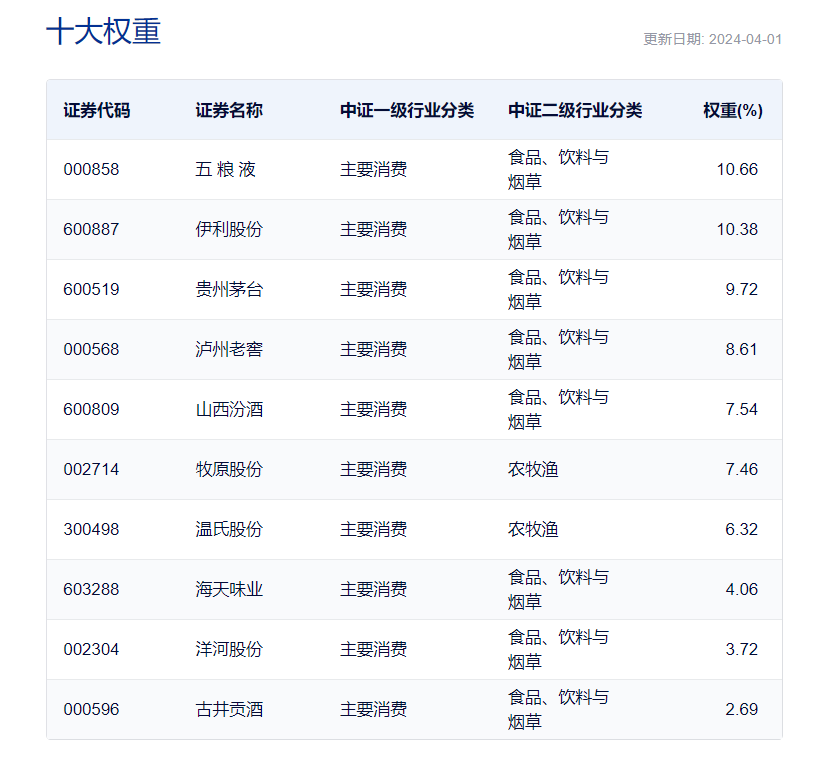Click the 十大权重 heading
Viewport: 828px width, 769px height.
[104, 31]
